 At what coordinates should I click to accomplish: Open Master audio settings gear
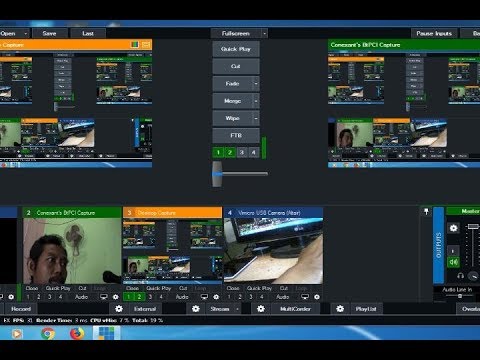453,228
